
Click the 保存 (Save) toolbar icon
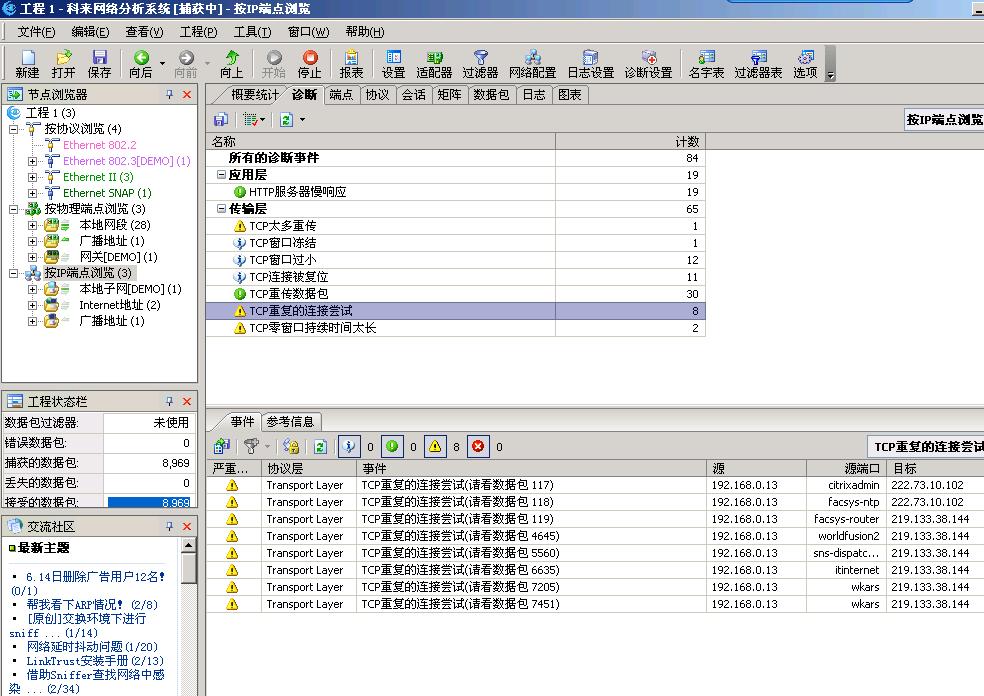[x=99, y=64]
